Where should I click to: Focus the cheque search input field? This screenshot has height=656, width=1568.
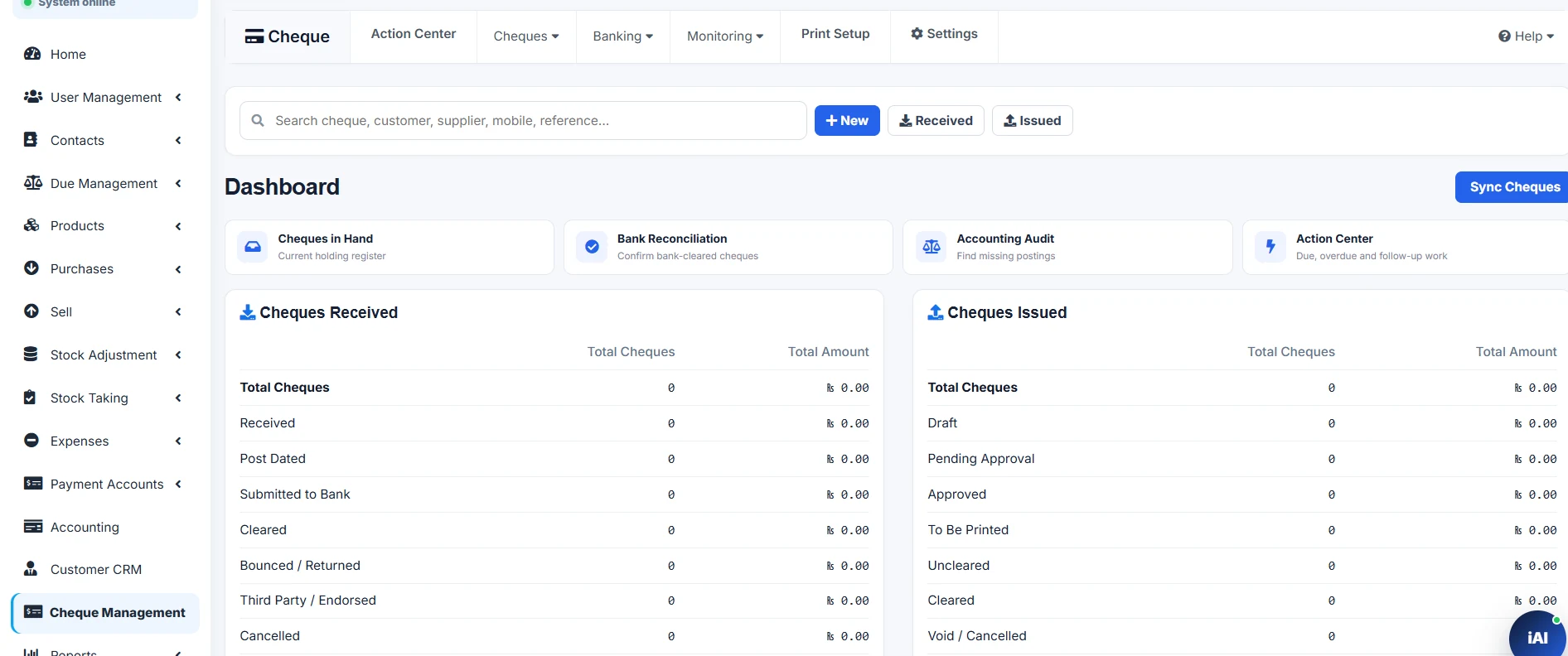tap(523, 121)
